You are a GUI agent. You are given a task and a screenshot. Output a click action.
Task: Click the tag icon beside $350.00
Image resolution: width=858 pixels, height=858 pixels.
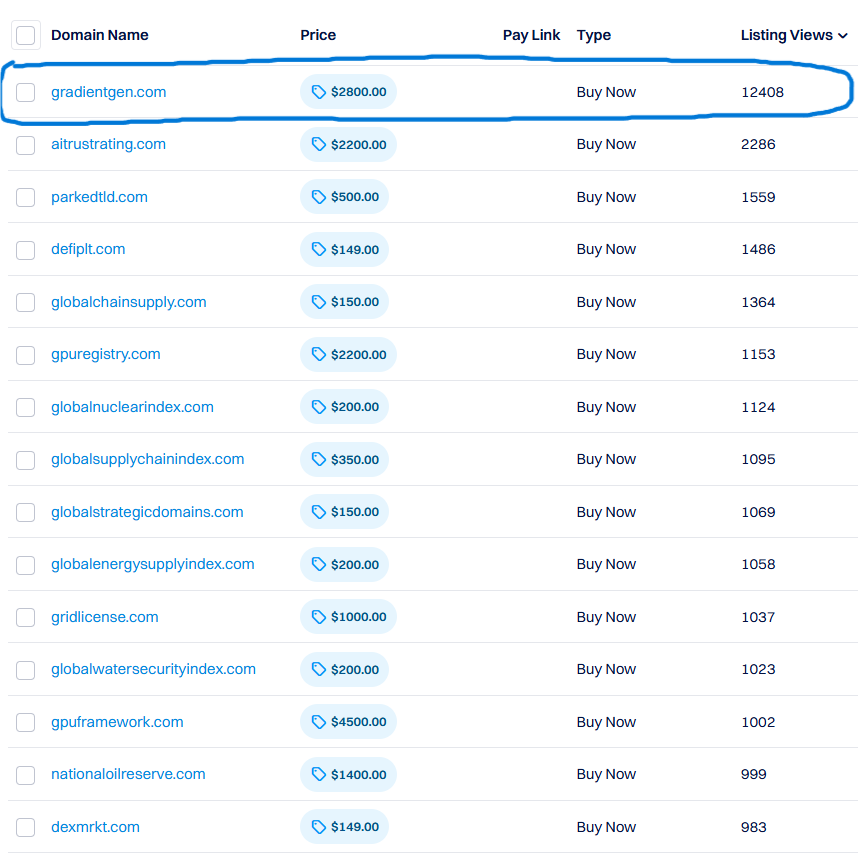[318, 460]
